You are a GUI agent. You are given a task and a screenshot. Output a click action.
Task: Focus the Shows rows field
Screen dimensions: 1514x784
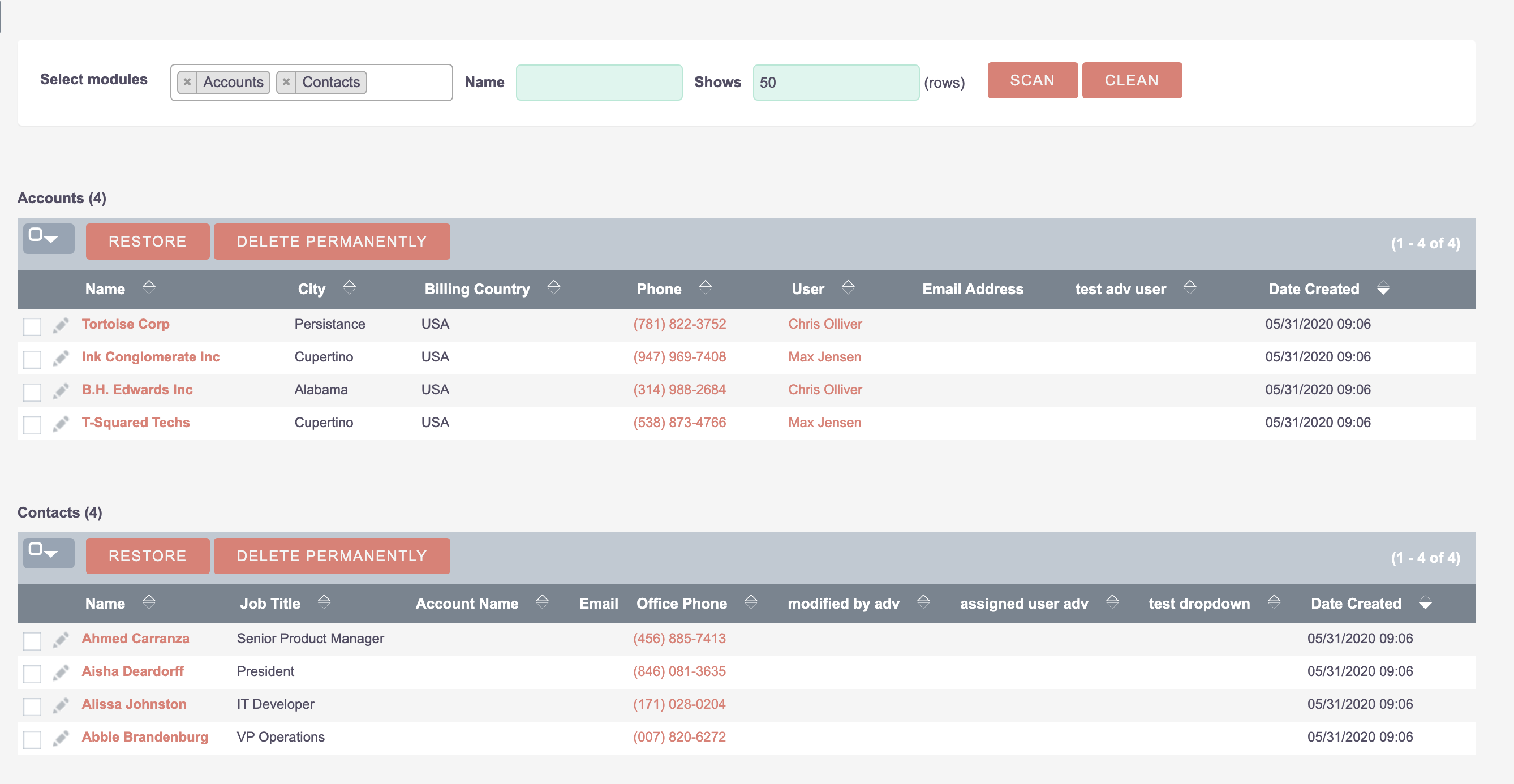(x=836, y=82)
